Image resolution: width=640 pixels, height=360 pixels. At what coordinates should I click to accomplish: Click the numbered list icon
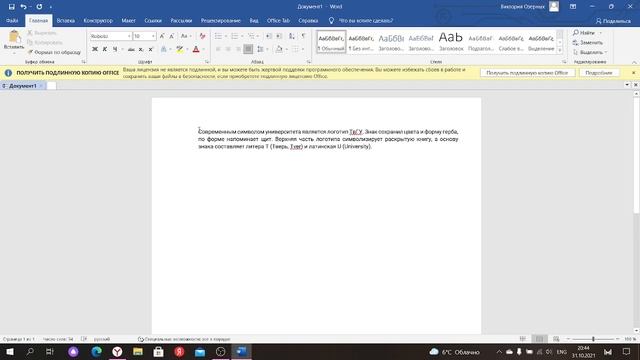pyautogui.click(x=235, y=36)
